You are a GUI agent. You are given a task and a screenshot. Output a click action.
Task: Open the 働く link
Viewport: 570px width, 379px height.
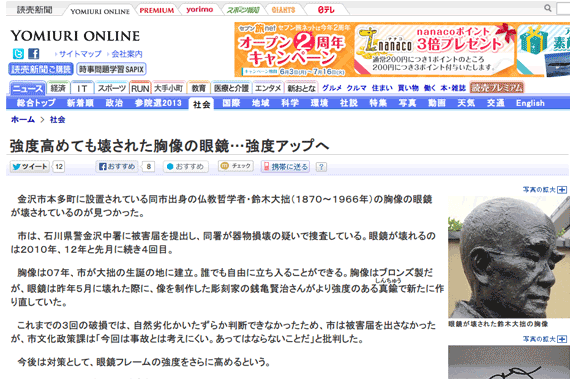pyautogui.click(x=430, y=88)
